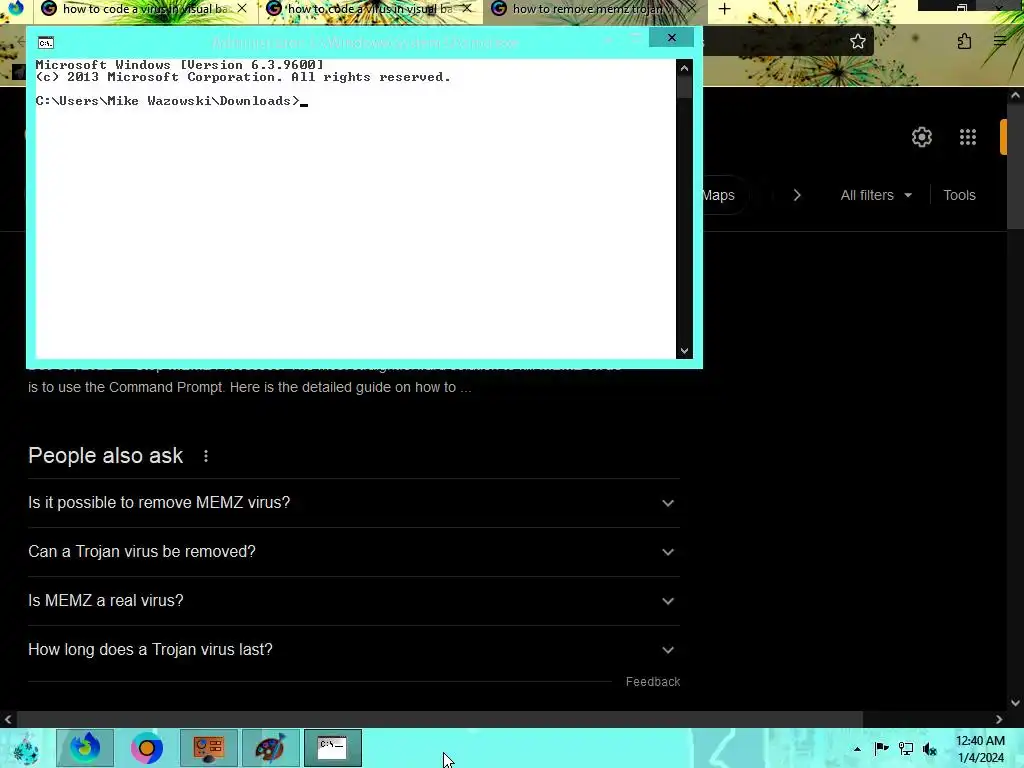Click the Command Prompt scroll down arrow
Image resolution: width=1024 pixels, height=768 pixels.
[x=684, y=351]
